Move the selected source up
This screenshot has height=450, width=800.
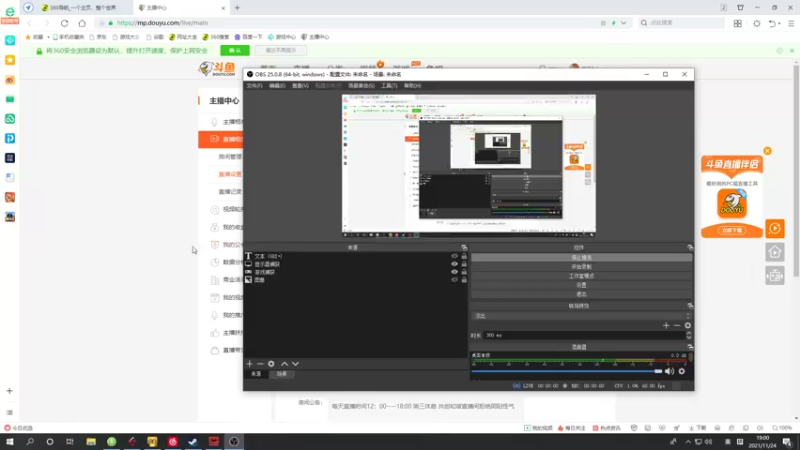(x=284, y=364)
